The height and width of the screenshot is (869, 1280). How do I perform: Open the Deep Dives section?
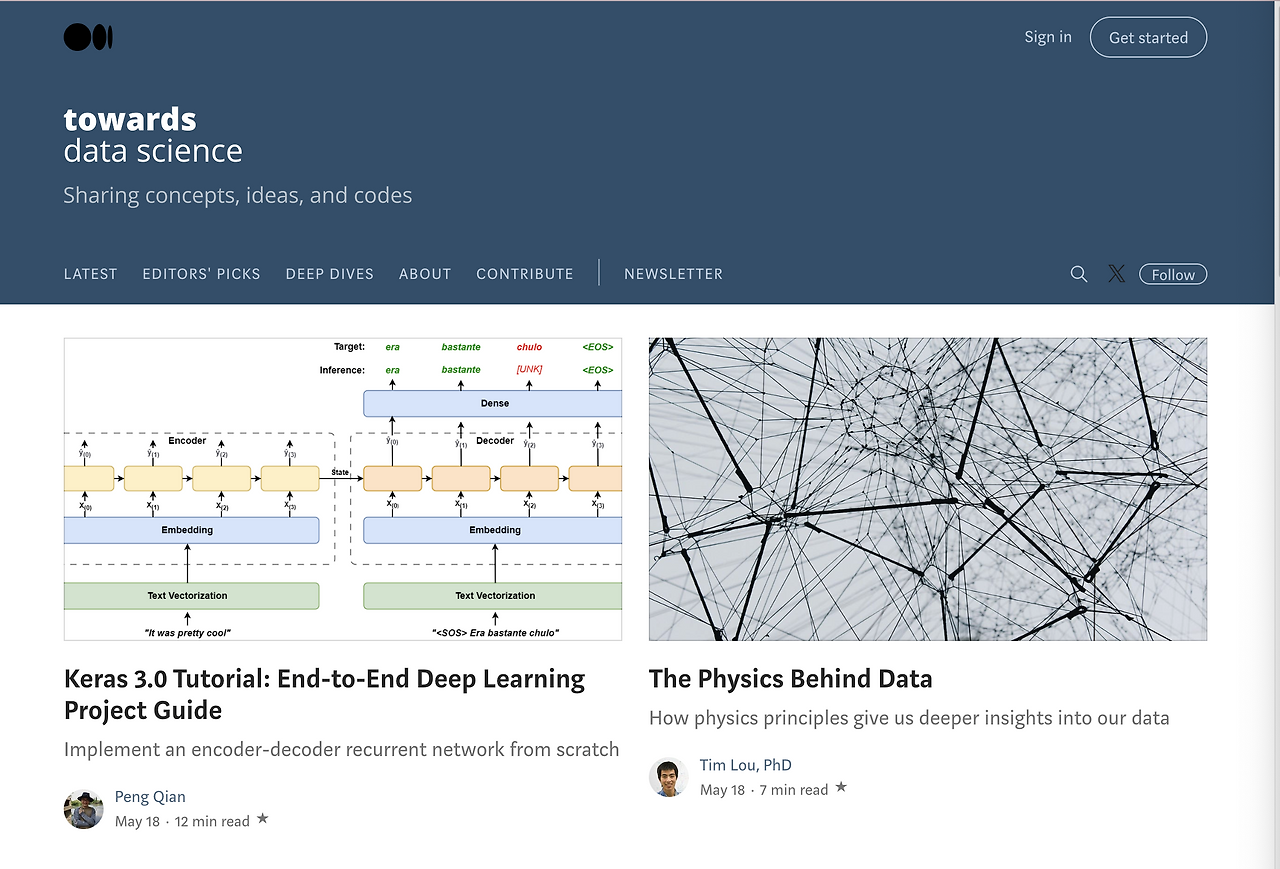[x=329, y=274]
